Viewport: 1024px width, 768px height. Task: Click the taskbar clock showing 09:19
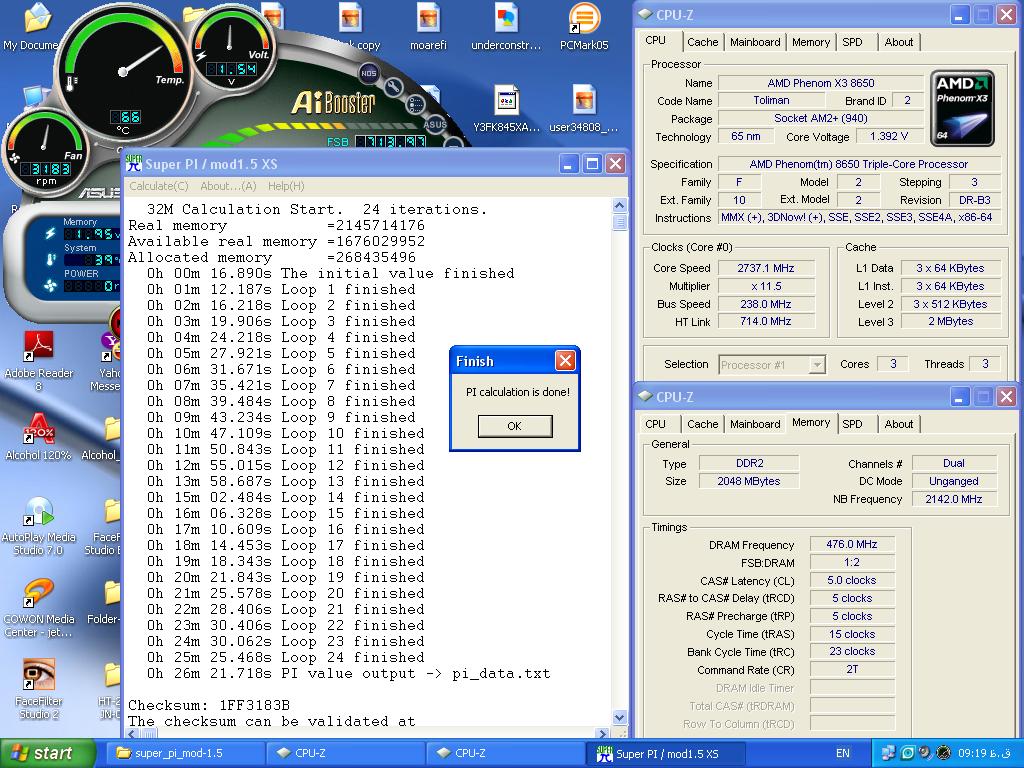984,753
